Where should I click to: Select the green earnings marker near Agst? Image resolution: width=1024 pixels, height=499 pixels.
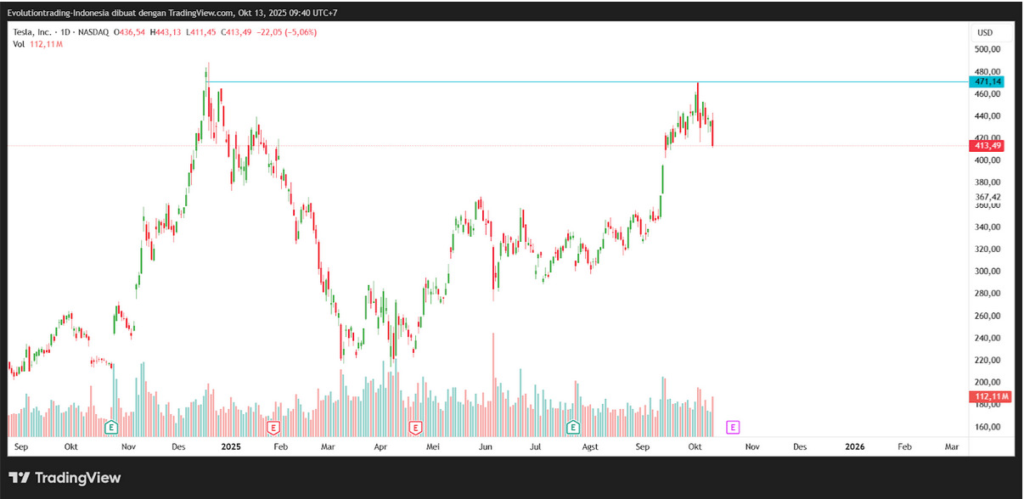(x=573, y=427)
